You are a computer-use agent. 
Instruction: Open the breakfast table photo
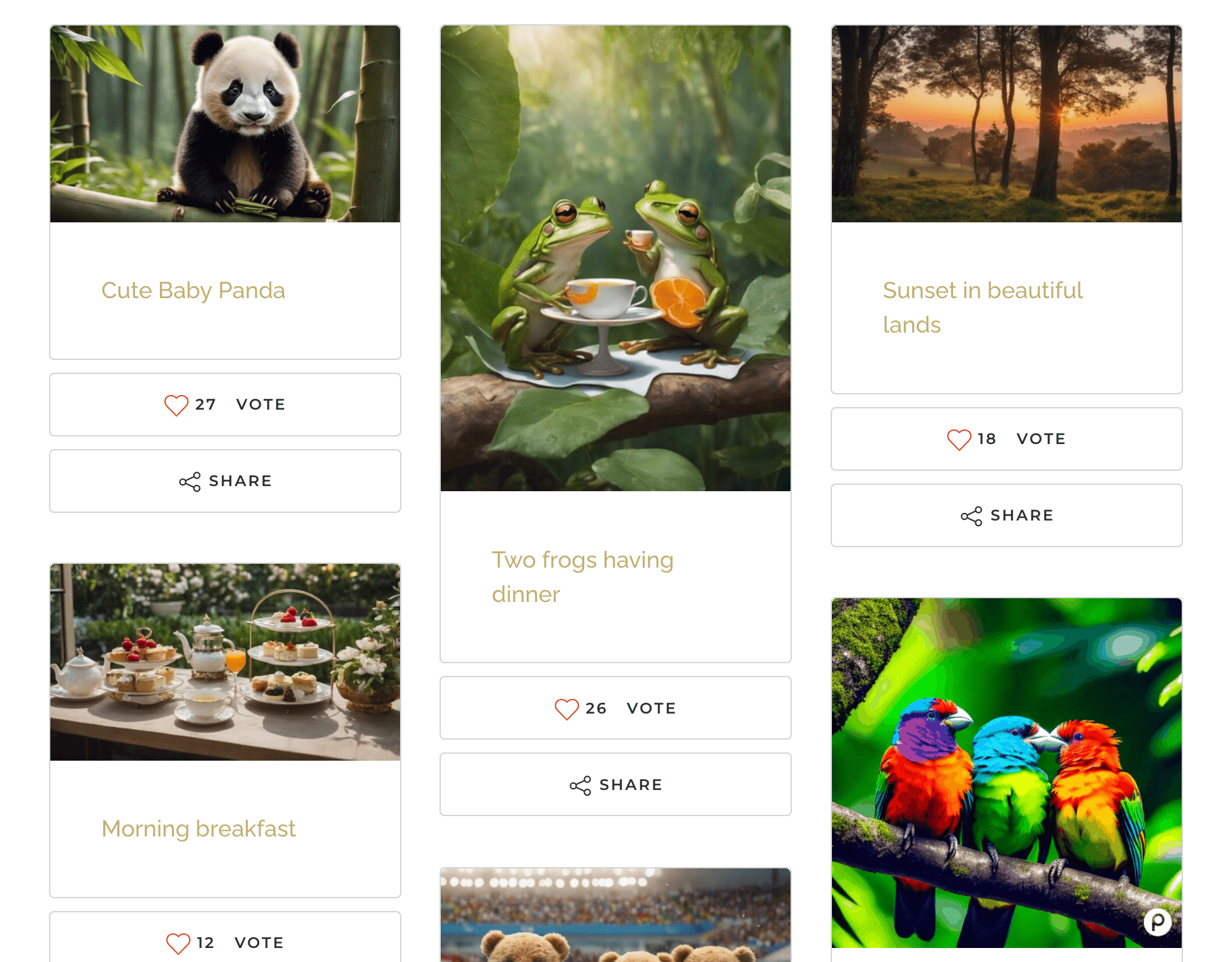[x=226, y=662]
